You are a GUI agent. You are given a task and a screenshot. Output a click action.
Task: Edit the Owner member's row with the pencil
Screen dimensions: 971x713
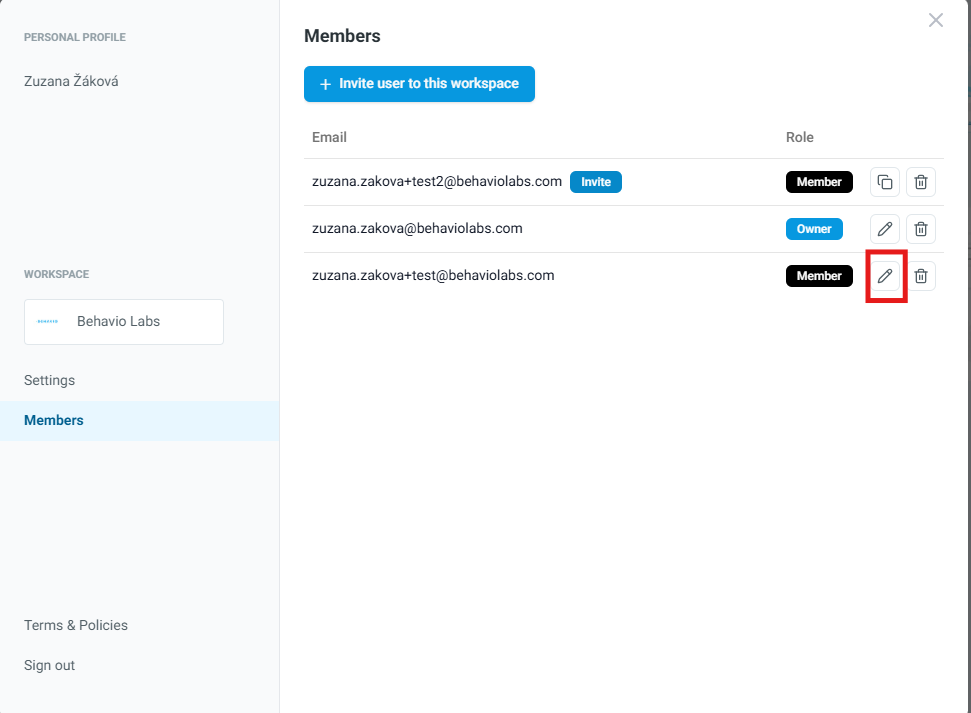click(x=885, y=229)
